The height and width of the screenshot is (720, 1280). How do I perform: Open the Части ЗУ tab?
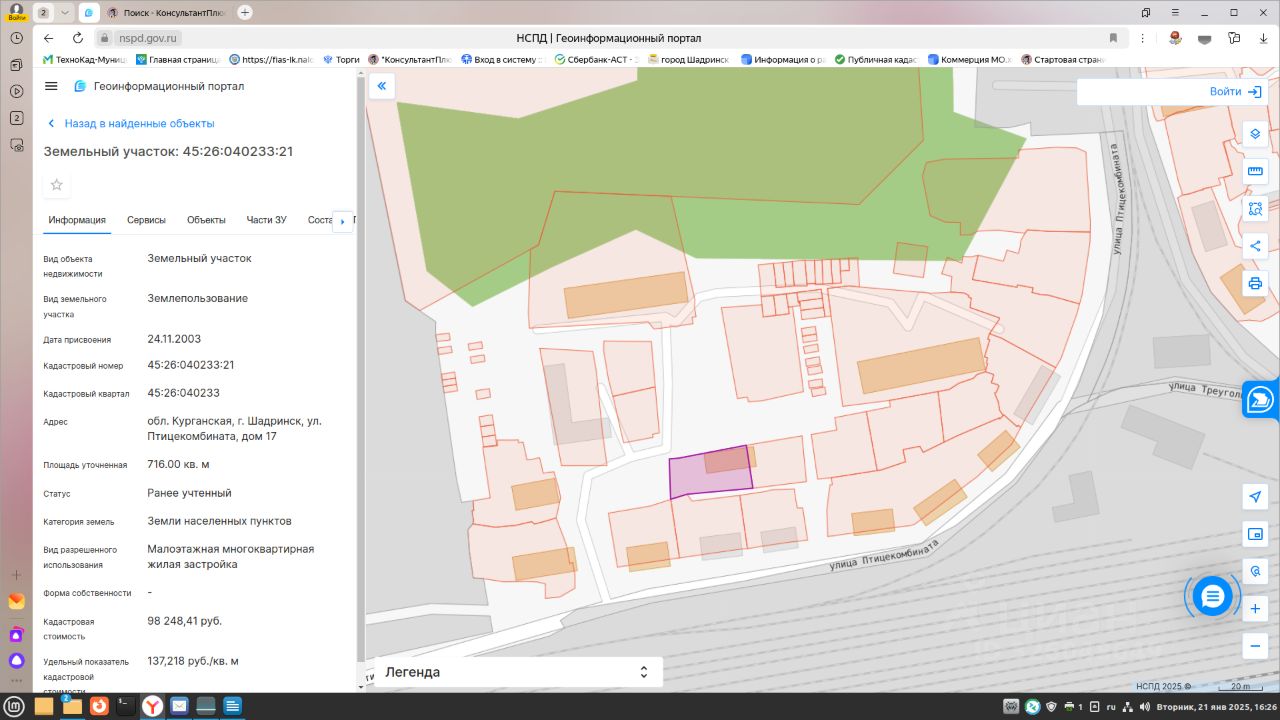pyautogui.click(x=266, y=220)
